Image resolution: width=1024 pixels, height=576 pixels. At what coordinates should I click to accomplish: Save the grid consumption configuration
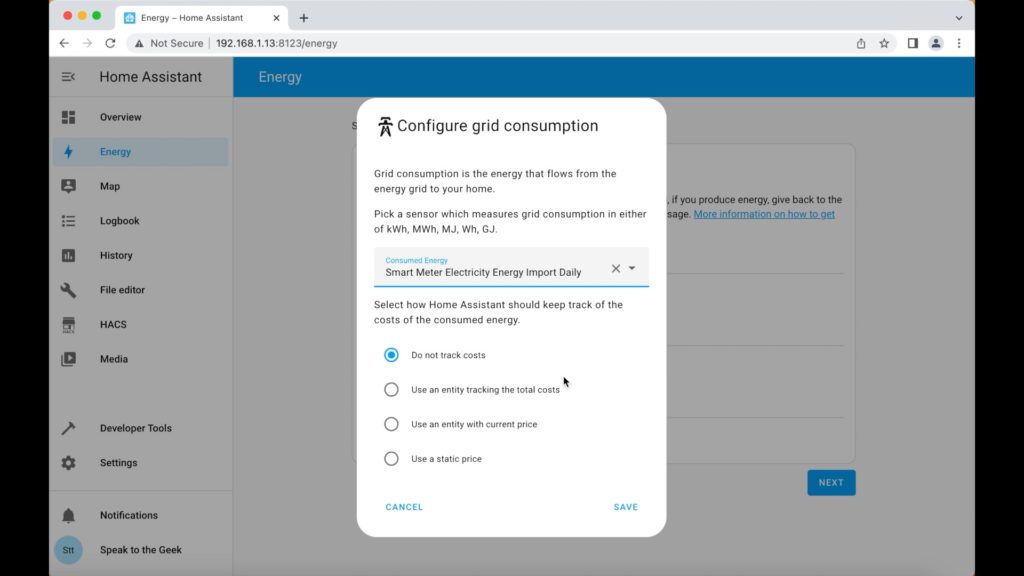(x=626, y=507)
